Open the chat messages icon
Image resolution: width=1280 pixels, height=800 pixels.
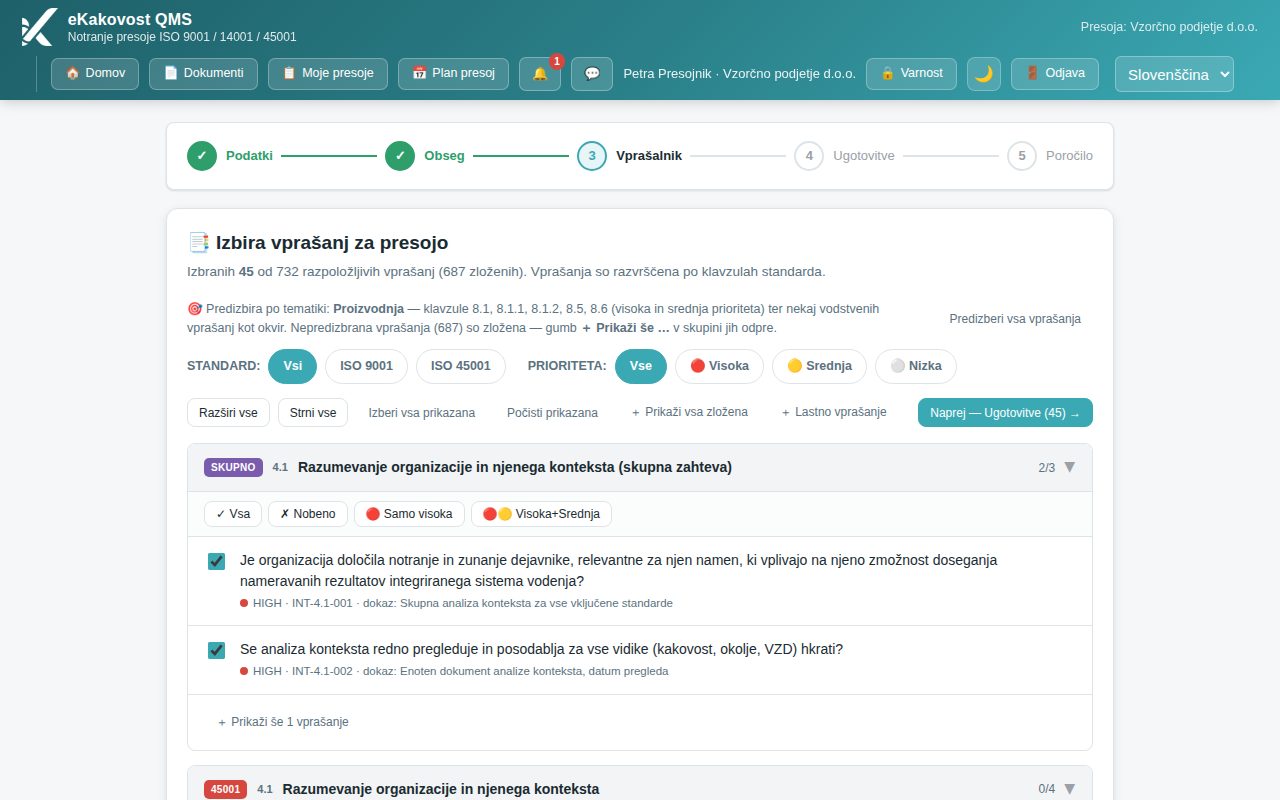(x=592, y=74)
